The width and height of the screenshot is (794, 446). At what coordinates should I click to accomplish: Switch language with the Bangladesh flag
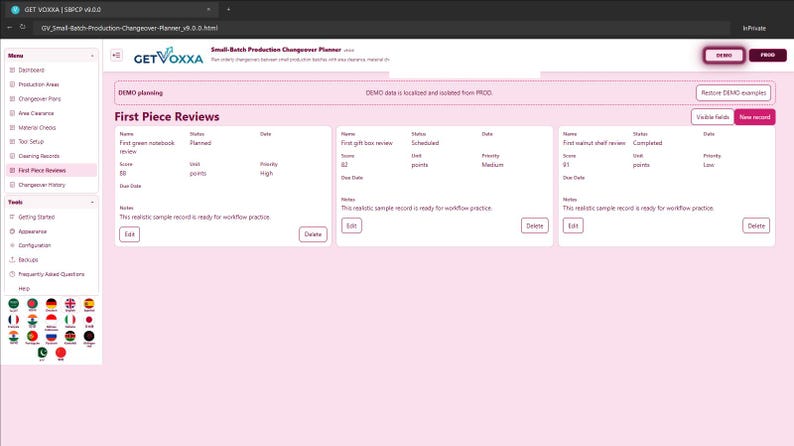(x=32, y=304)
